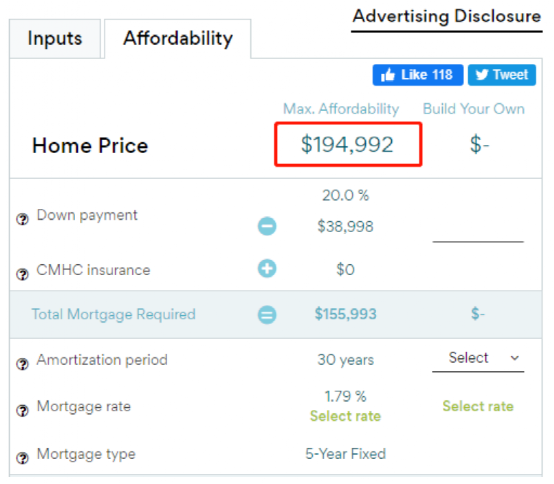Click the Build Your Own down payment field
Viewport: 554px width, 484px height.
pyautogui.click(x=478, y=231)
